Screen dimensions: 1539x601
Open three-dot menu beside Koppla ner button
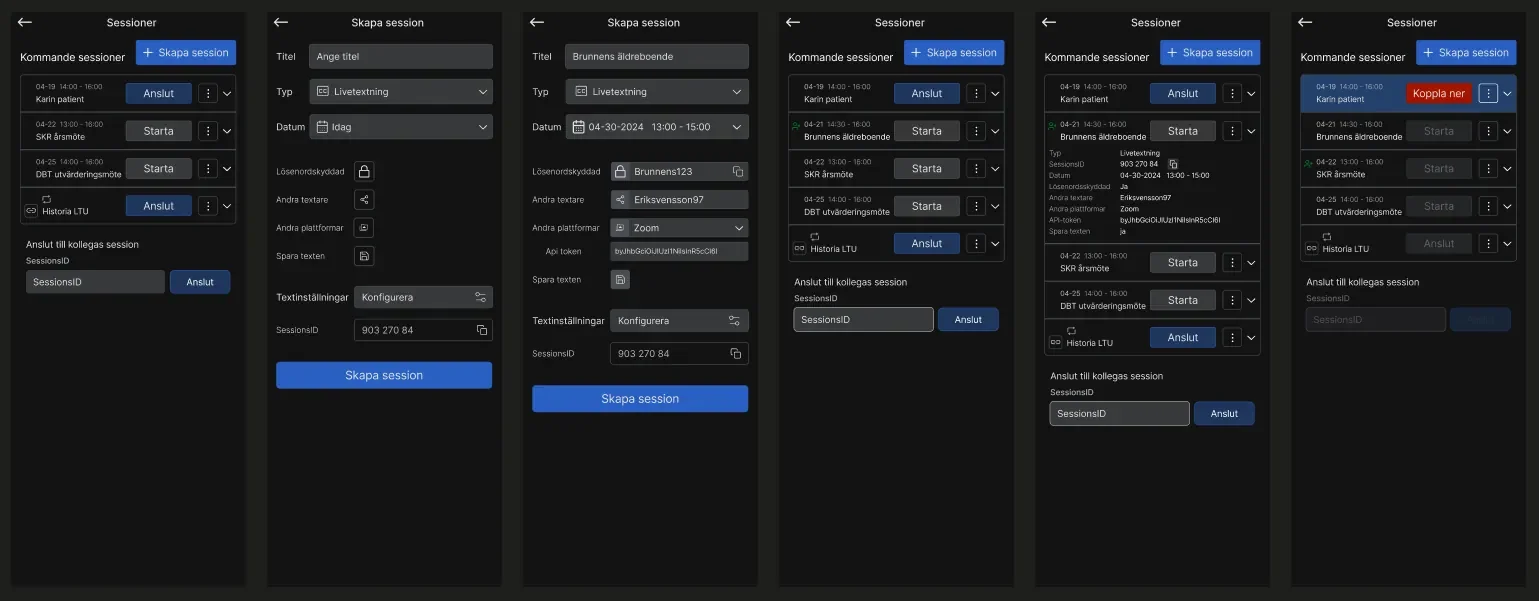point(1488,93)
